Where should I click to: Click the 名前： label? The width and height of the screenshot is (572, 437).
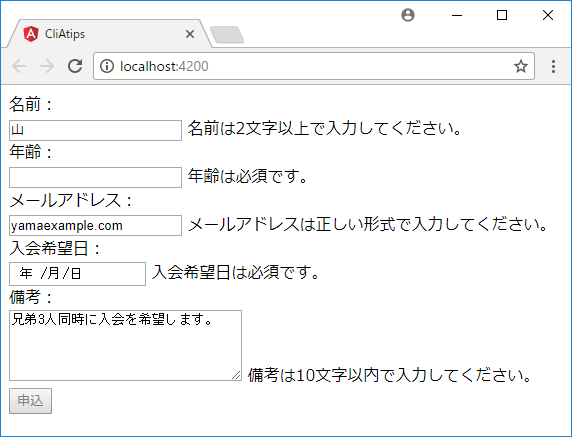tap(32, 104)
